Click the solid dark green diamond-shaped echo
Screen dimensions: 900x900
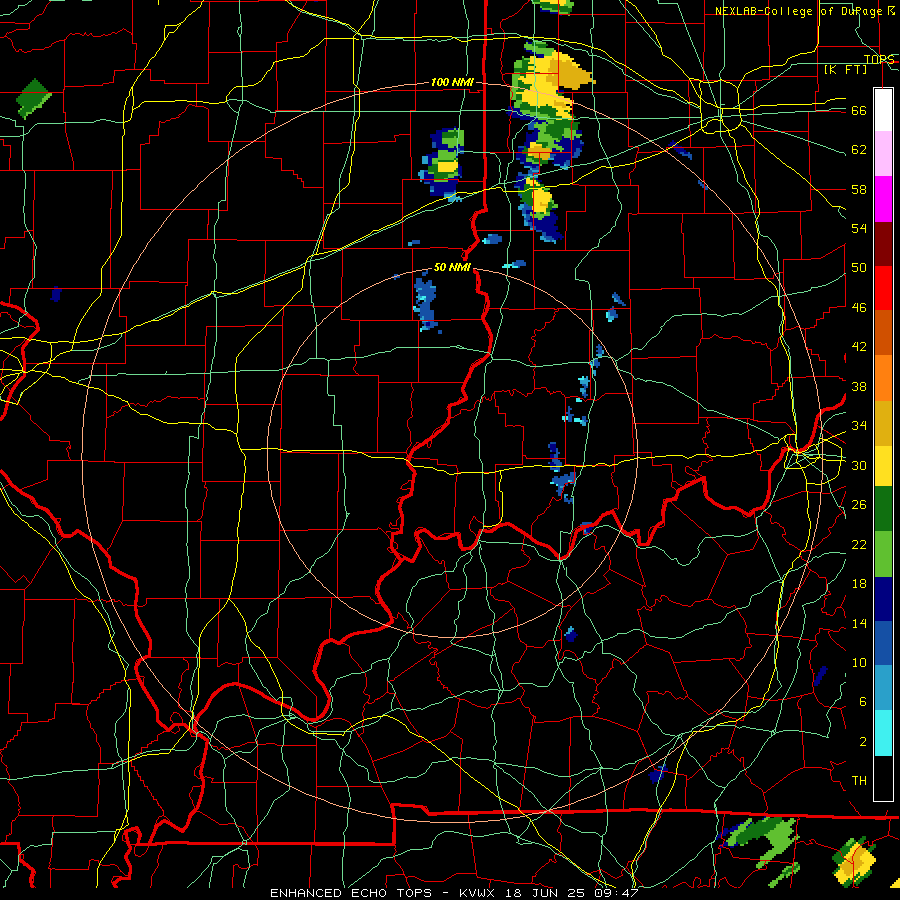tap(33, 98)
